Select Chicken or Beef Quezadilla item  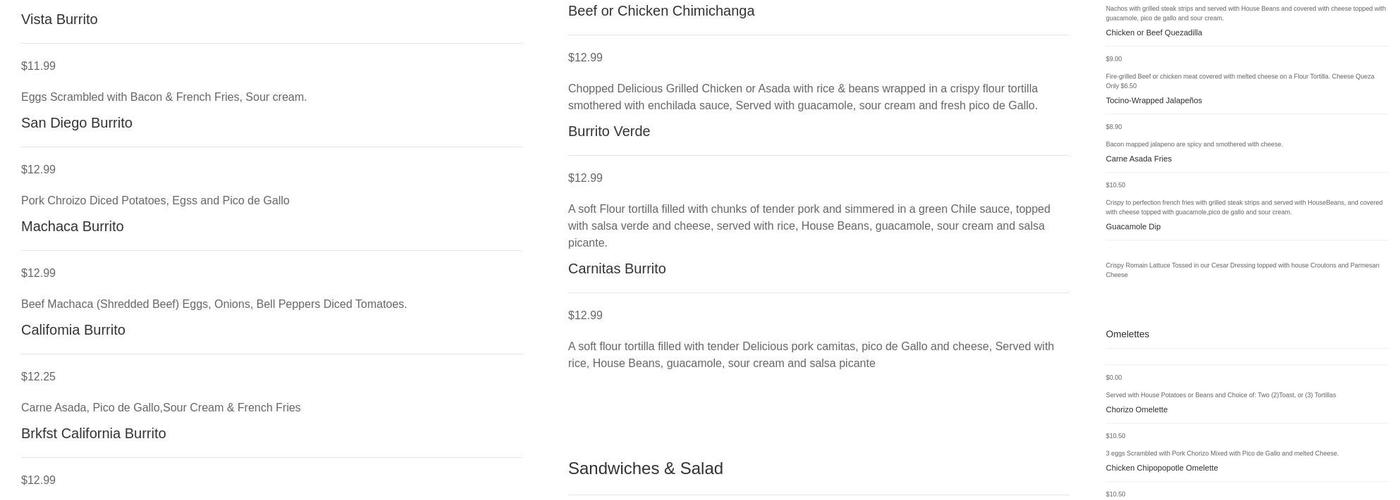[x=1154, y=33]
